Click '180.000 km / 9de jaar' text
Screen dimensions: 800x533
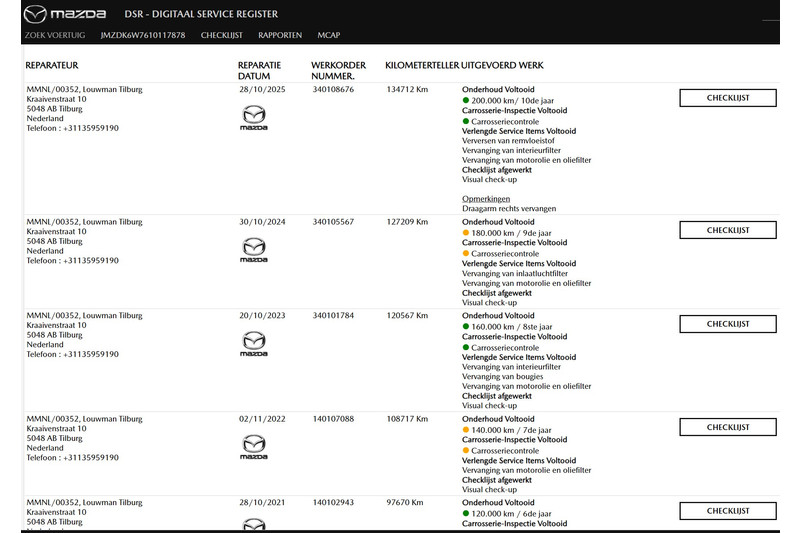point(511,233)
